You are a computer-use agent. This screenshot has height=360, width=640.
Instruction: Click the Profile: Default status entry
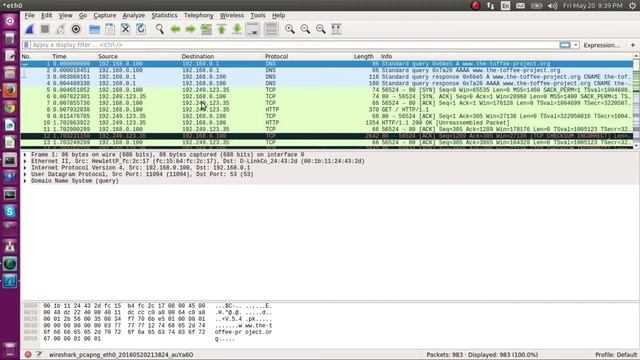click(x=616, y=355)
